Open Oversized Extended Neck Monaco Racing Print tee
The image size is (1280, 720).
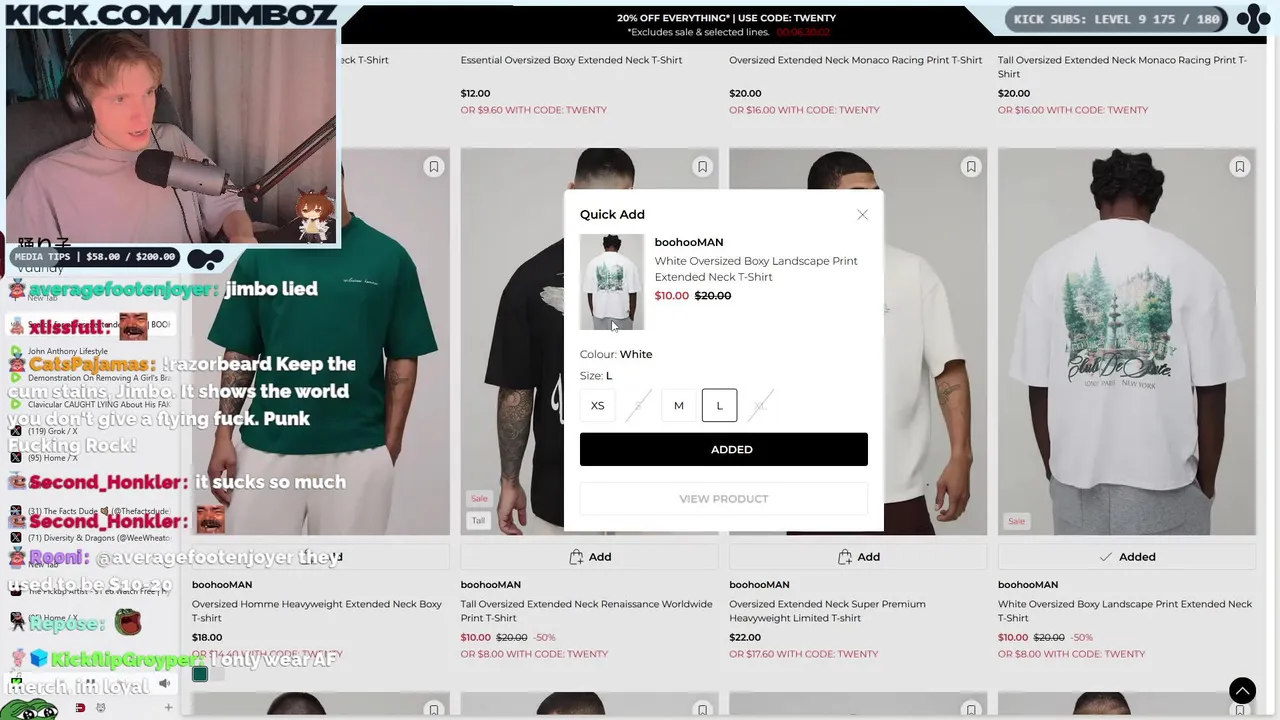[856, 60]
